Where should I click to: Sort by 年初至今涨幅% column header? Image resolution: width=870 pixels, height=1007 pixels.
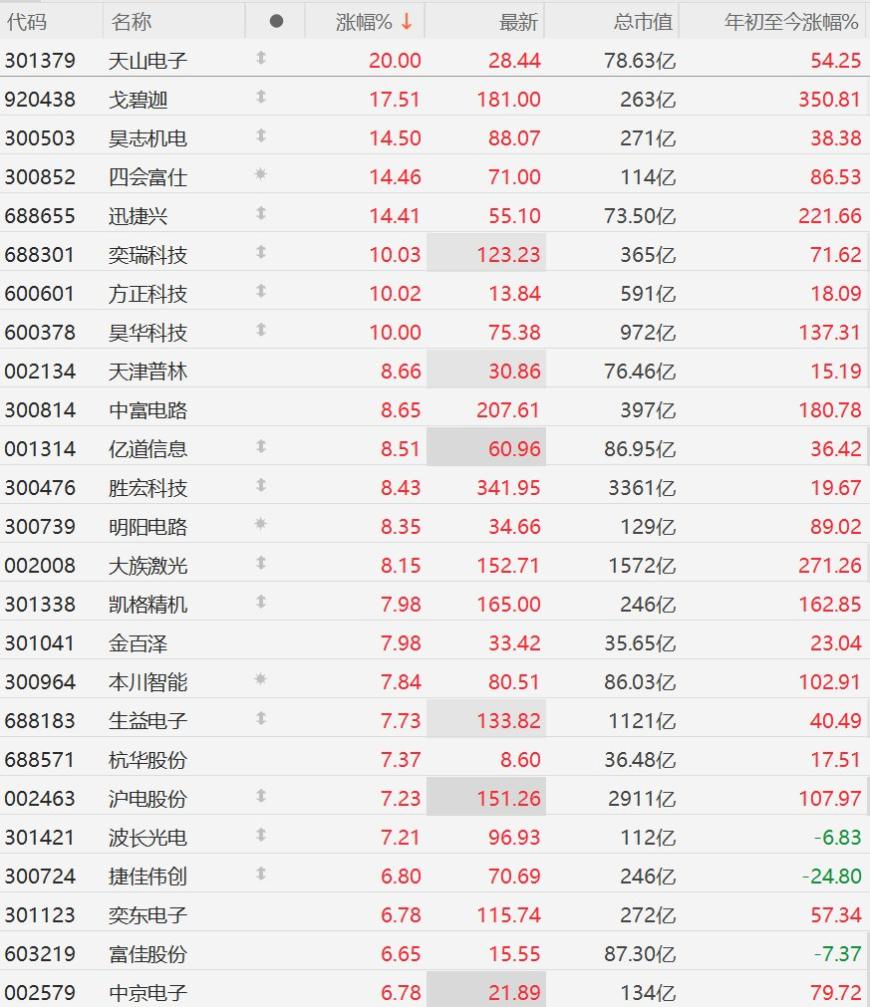point(791,22)
